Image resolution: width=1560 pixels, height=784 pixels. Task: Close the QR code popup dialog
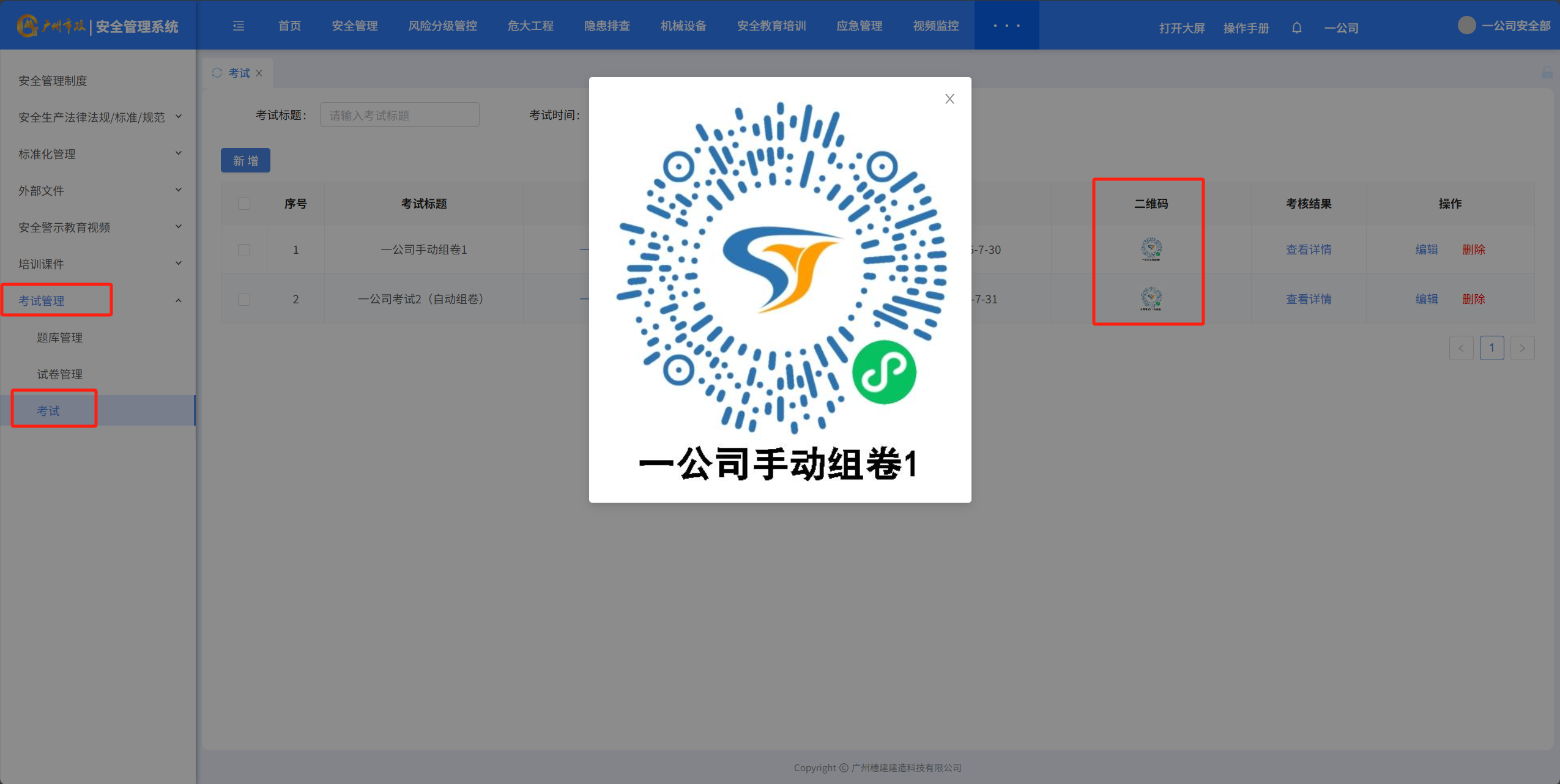point(949,99)
